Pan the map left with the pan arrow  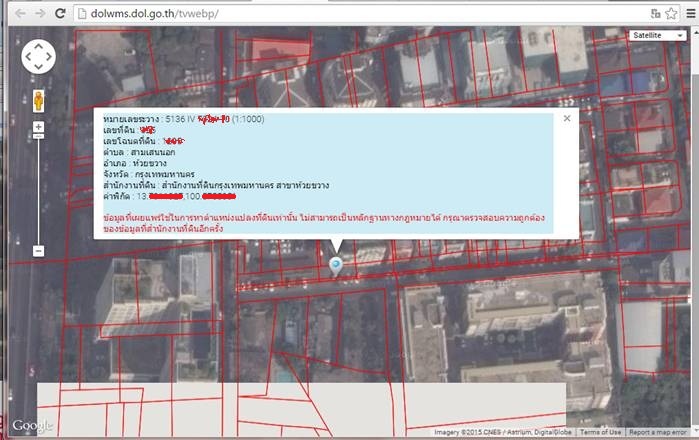tap(28, 57)
